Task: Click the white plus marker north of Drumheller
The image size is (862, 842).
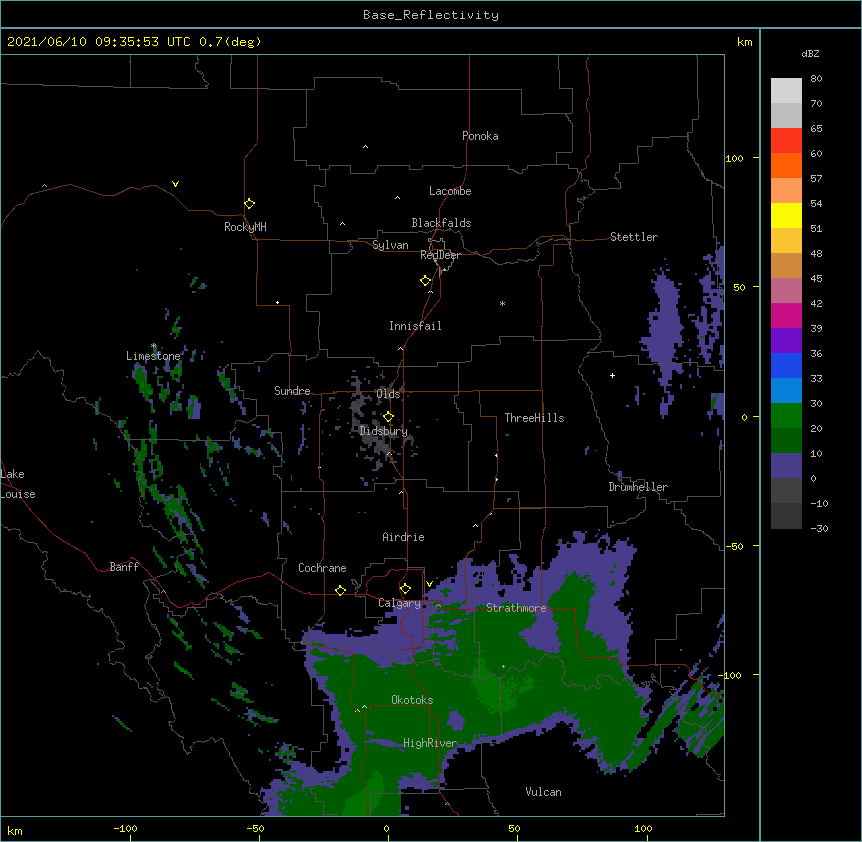Action: tap(612, 375)
